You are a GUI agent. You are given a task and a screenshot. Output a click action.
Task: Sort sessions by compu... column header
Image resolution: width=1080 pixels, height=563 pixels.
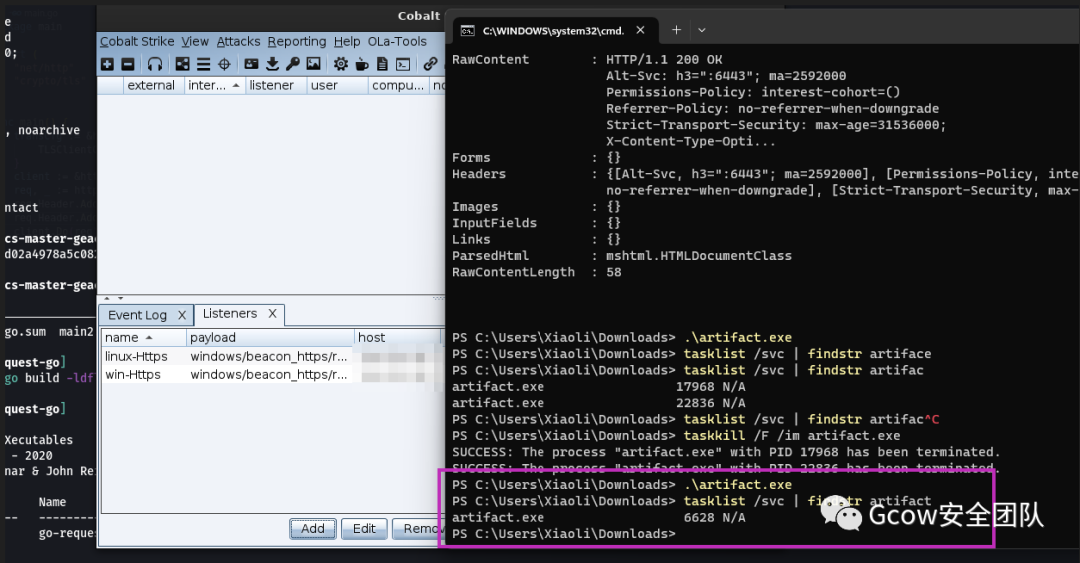click(398, 85)
